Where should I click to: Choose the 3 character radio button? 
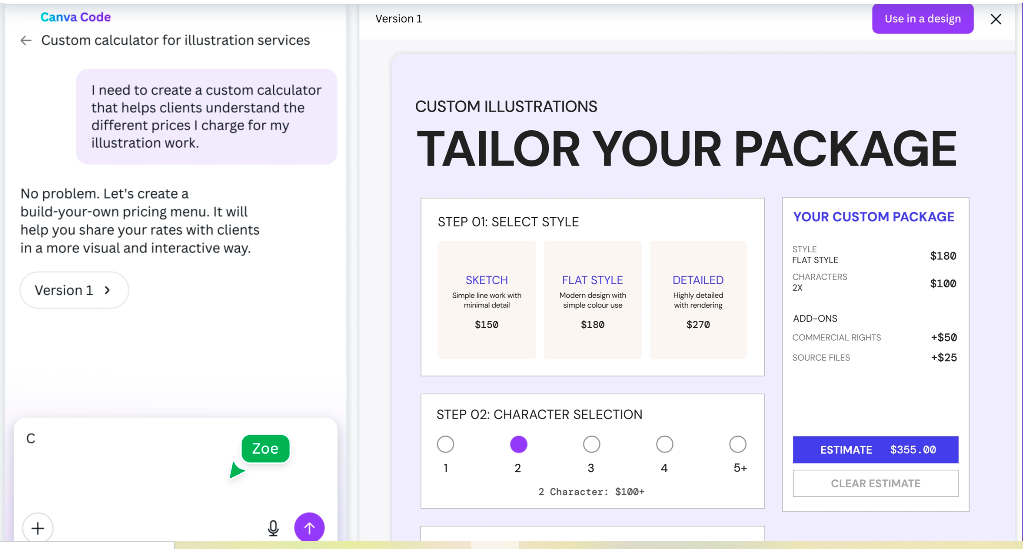click(592, 445)
